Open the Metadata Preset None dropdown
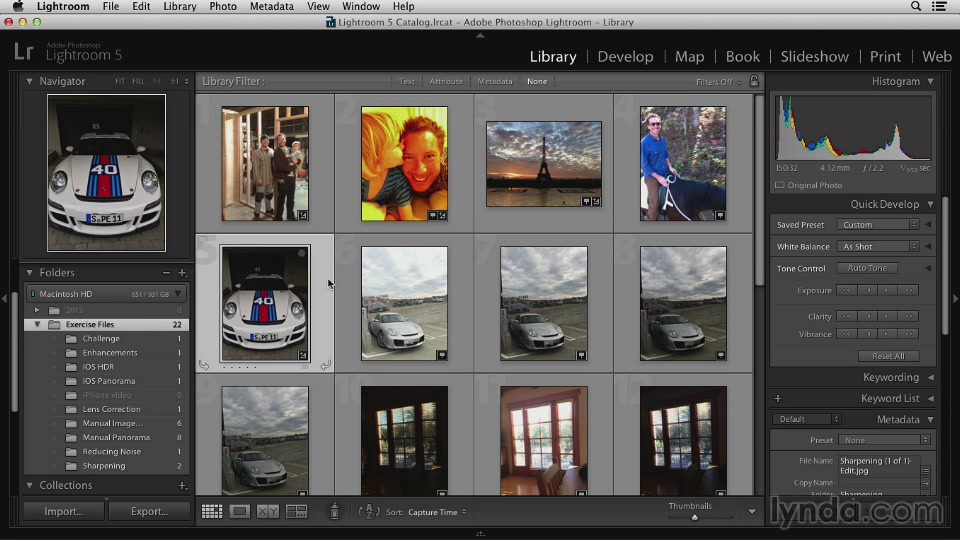 point(884,440)
